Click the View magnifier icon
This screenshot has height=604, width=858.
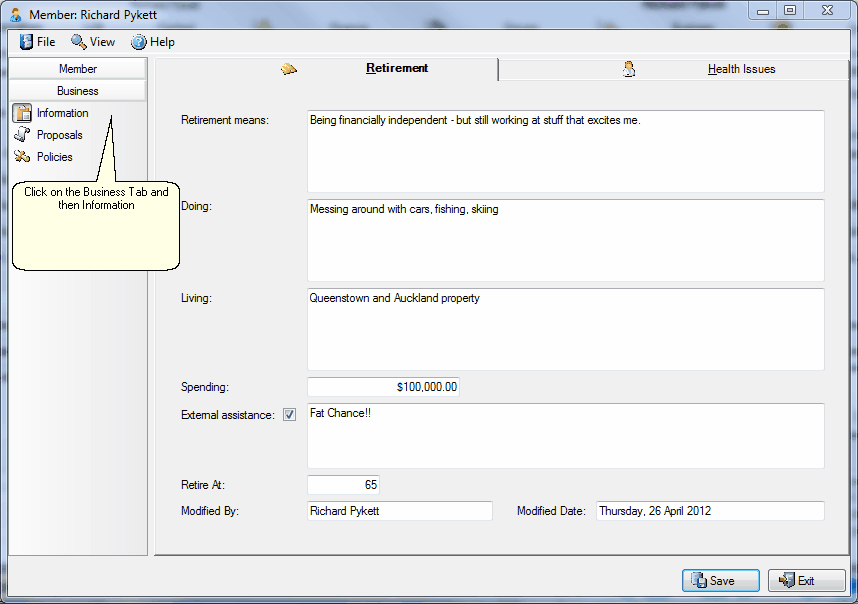point(78,42)
